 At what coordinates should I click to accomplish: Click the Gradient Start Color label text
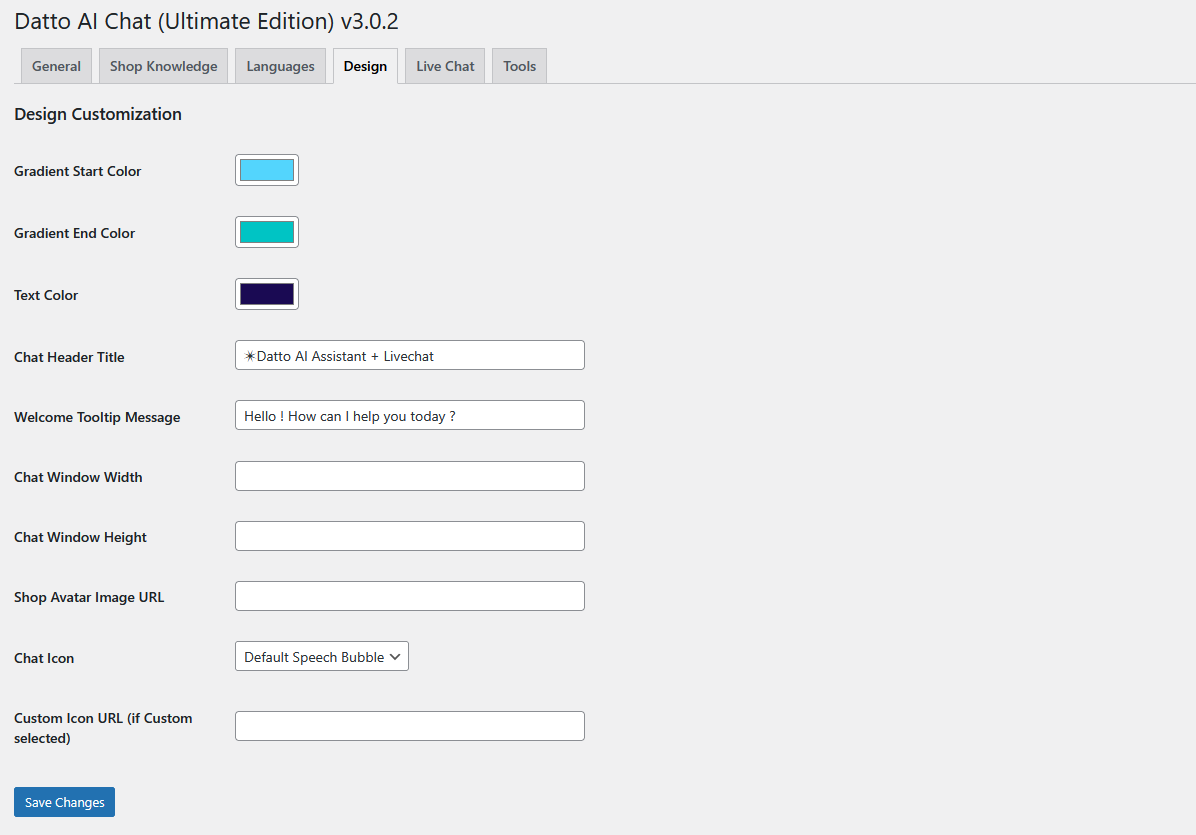(78, 171)
